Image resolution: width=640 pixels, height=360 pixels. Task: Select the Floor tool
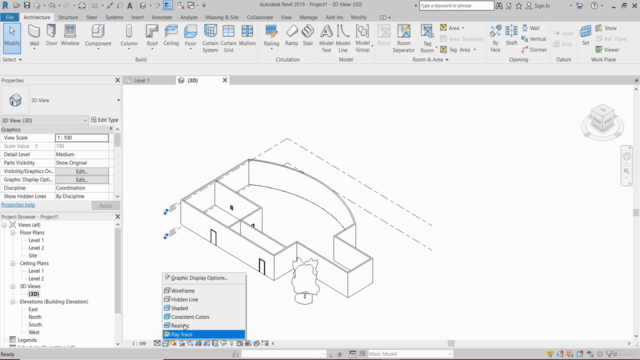click(x=190, y=36)
